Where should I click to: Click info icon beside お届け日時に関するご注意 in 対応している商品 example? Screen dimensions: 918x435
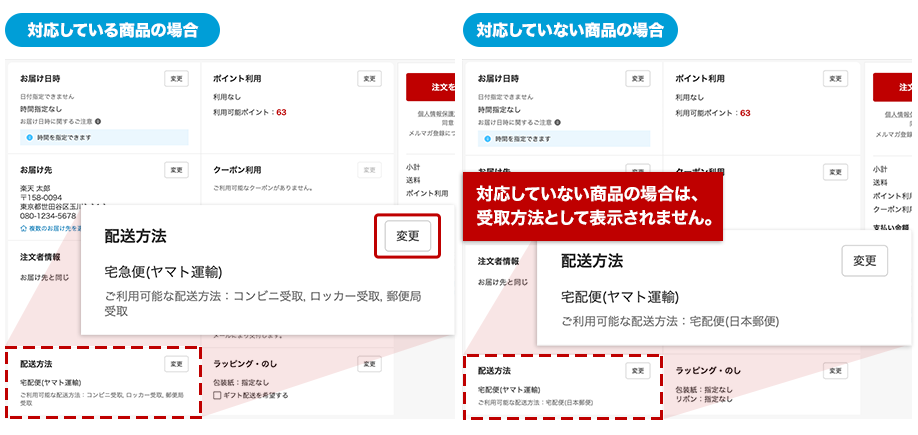pyautogui.click(x=98, y=122)
